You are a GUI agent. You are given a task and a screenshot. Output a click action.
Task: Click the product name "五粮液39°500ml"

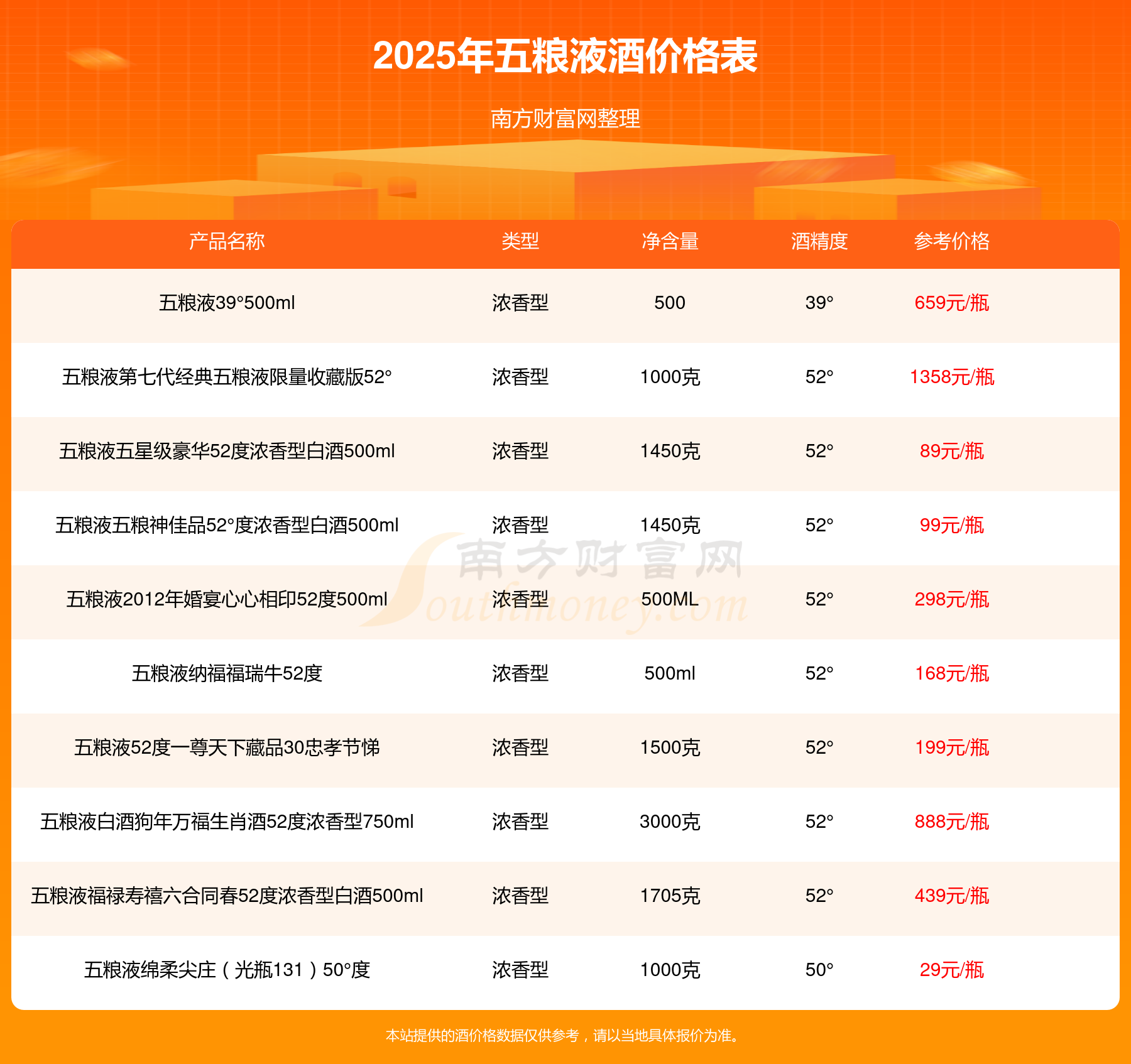[x=227, y=303]
